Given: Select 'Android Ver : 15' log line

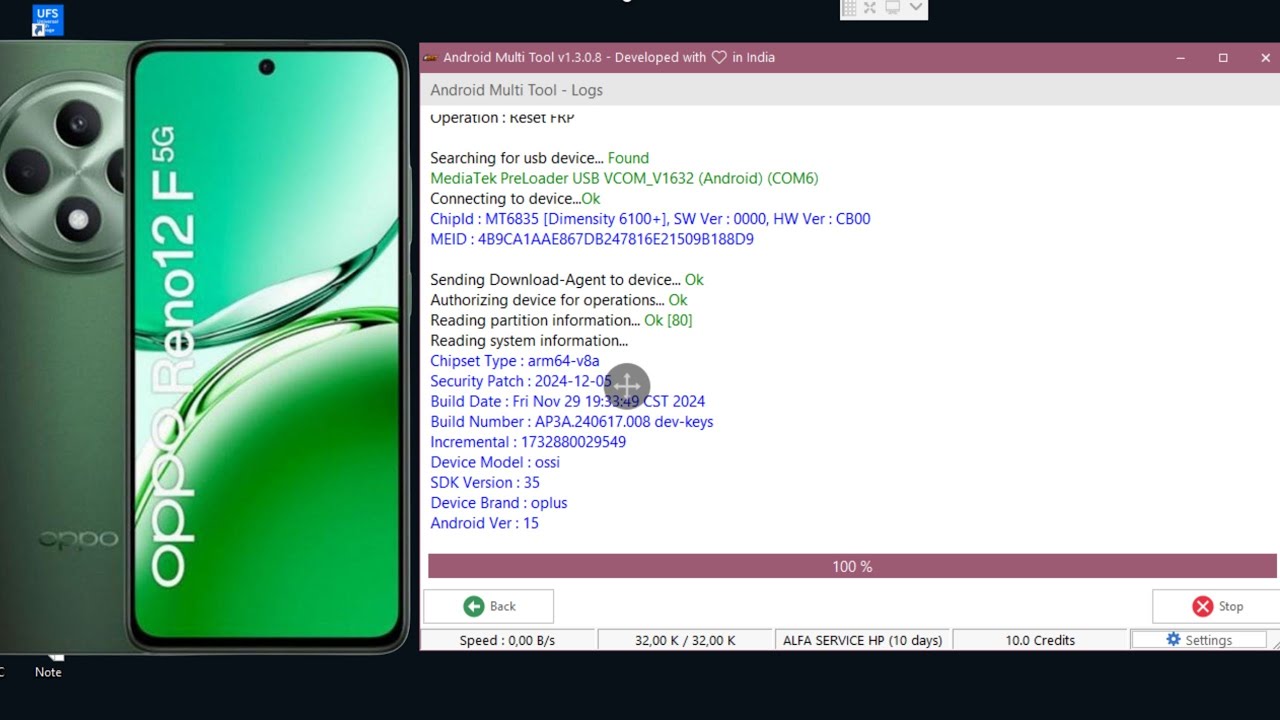Looking at the screenshot, I should click(484, 523).
